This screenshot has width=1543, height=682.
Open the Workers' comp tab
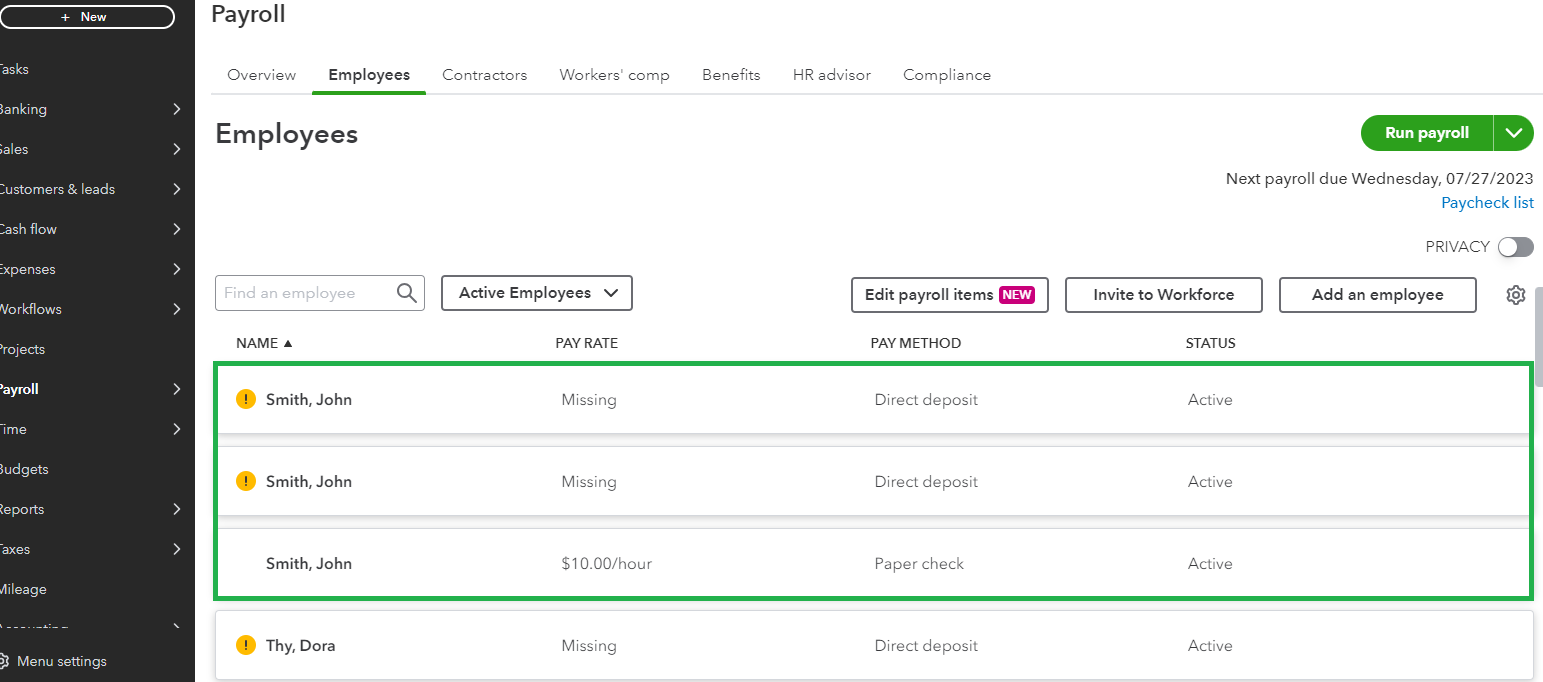pos(614,75)
